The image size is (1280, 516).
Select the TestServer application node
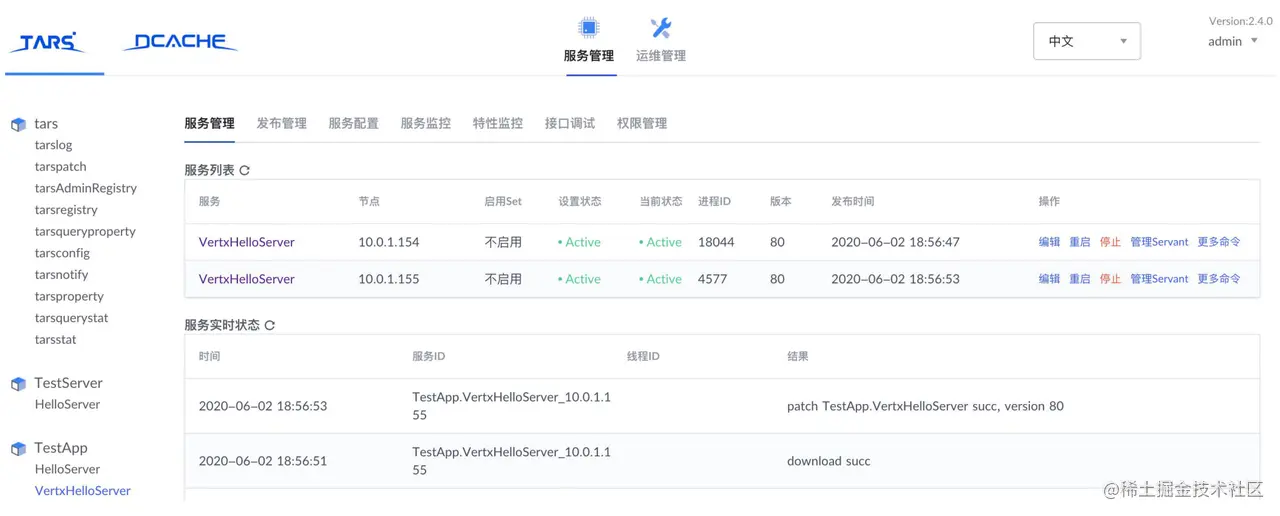[68, 383]
